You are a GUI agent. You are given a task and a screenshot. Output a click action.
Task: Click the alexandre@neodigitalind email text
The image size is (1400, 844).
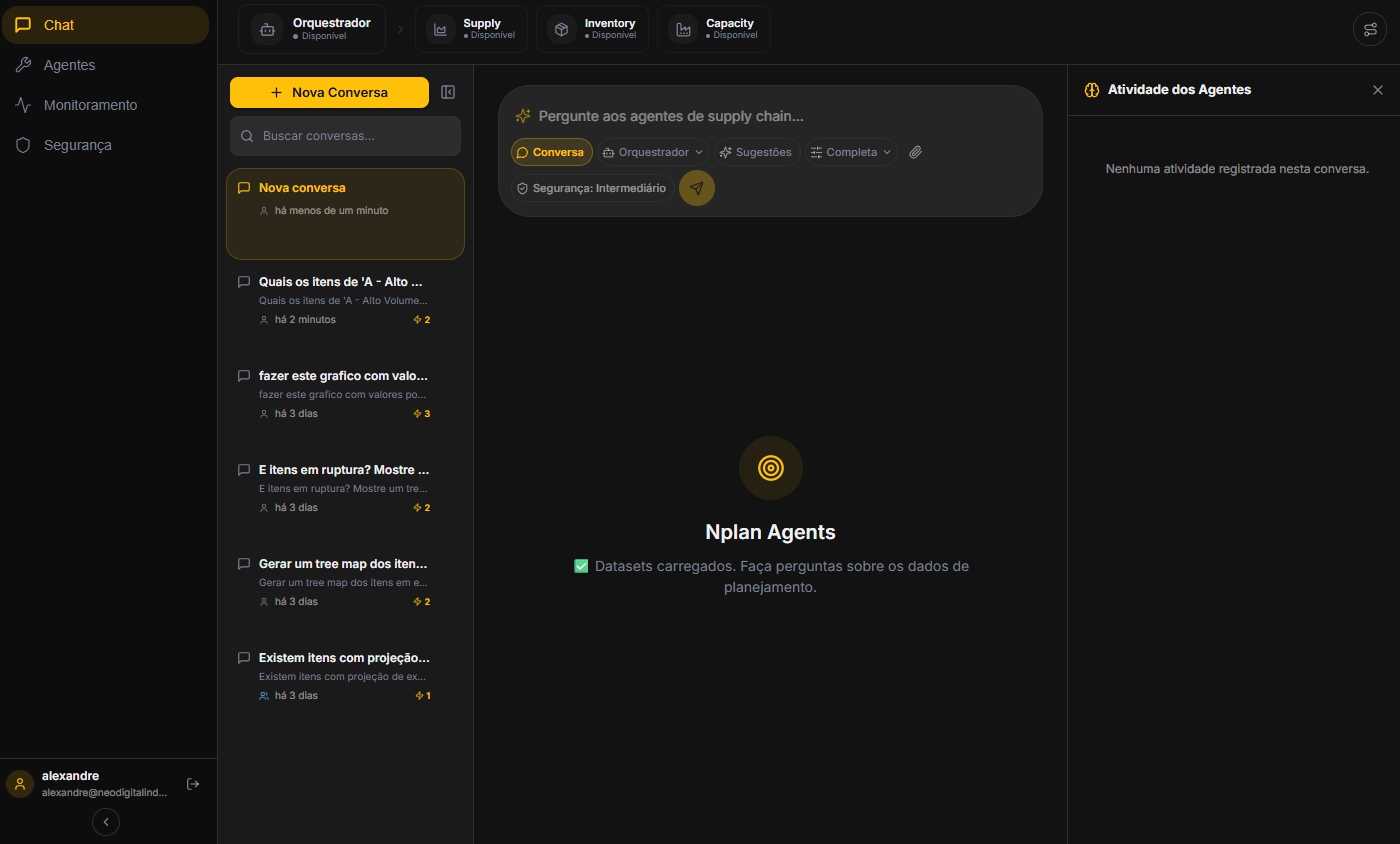coord(104,792)
